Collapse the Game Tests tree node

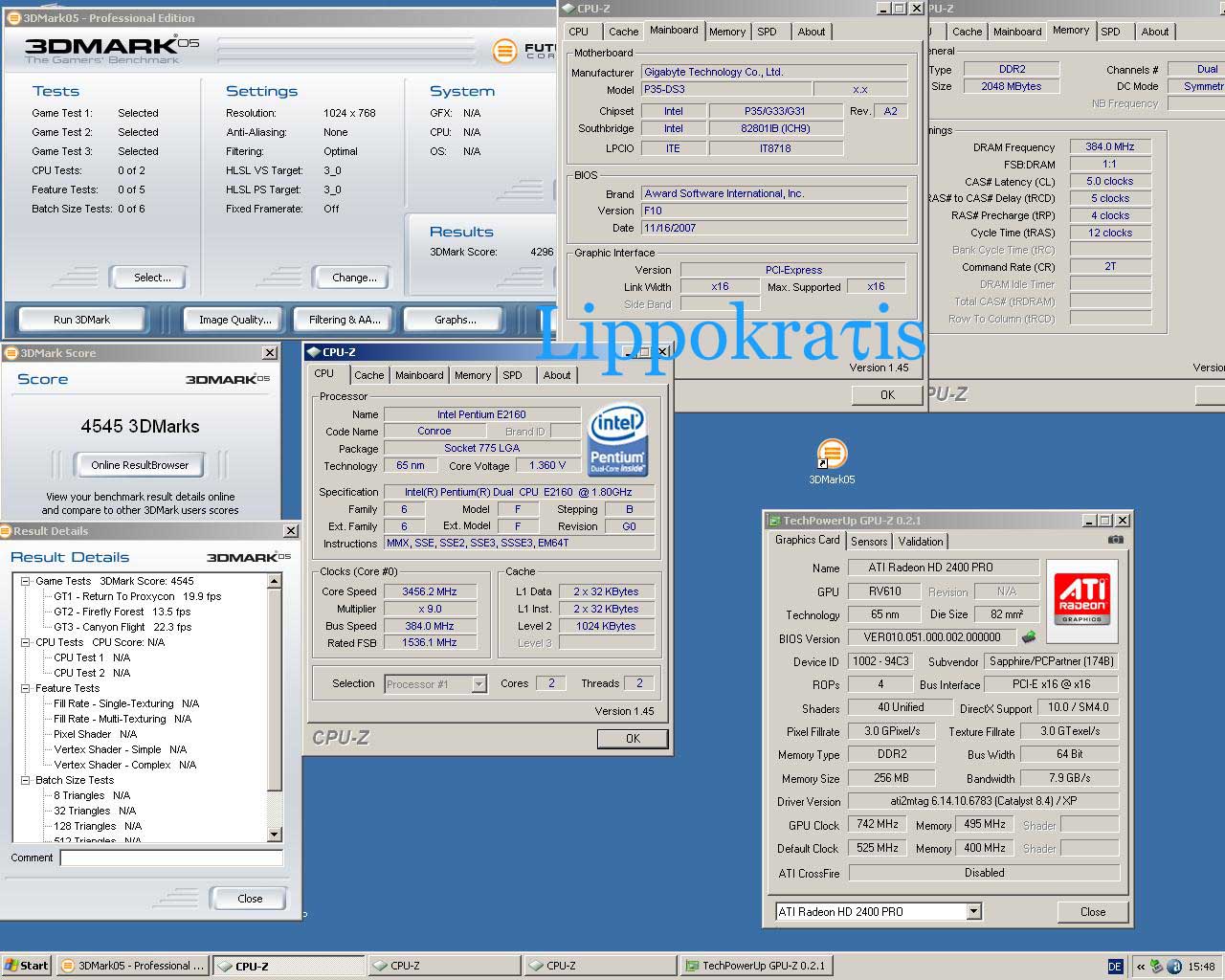click(x=26, y=581)
